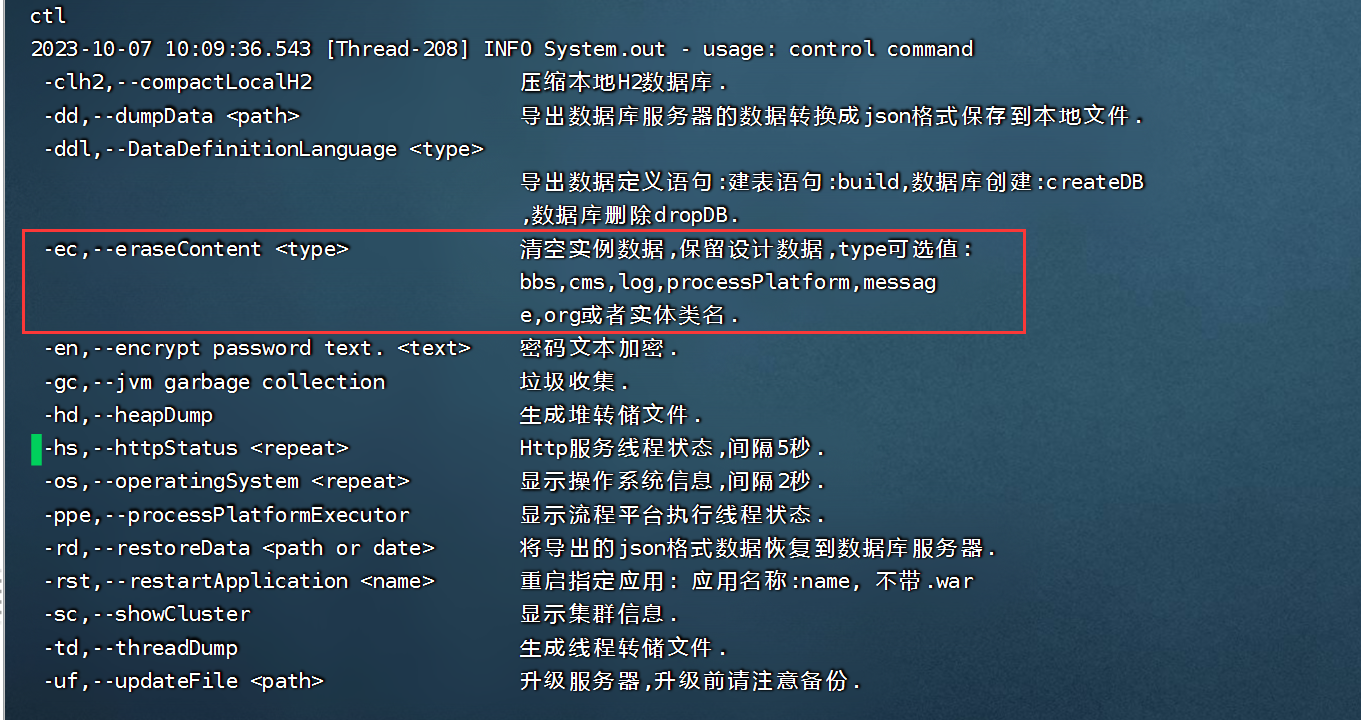Click the -rst,--restartApplication <name> option
Viewport: 1361px width, 720px height.
click(239, 581)
